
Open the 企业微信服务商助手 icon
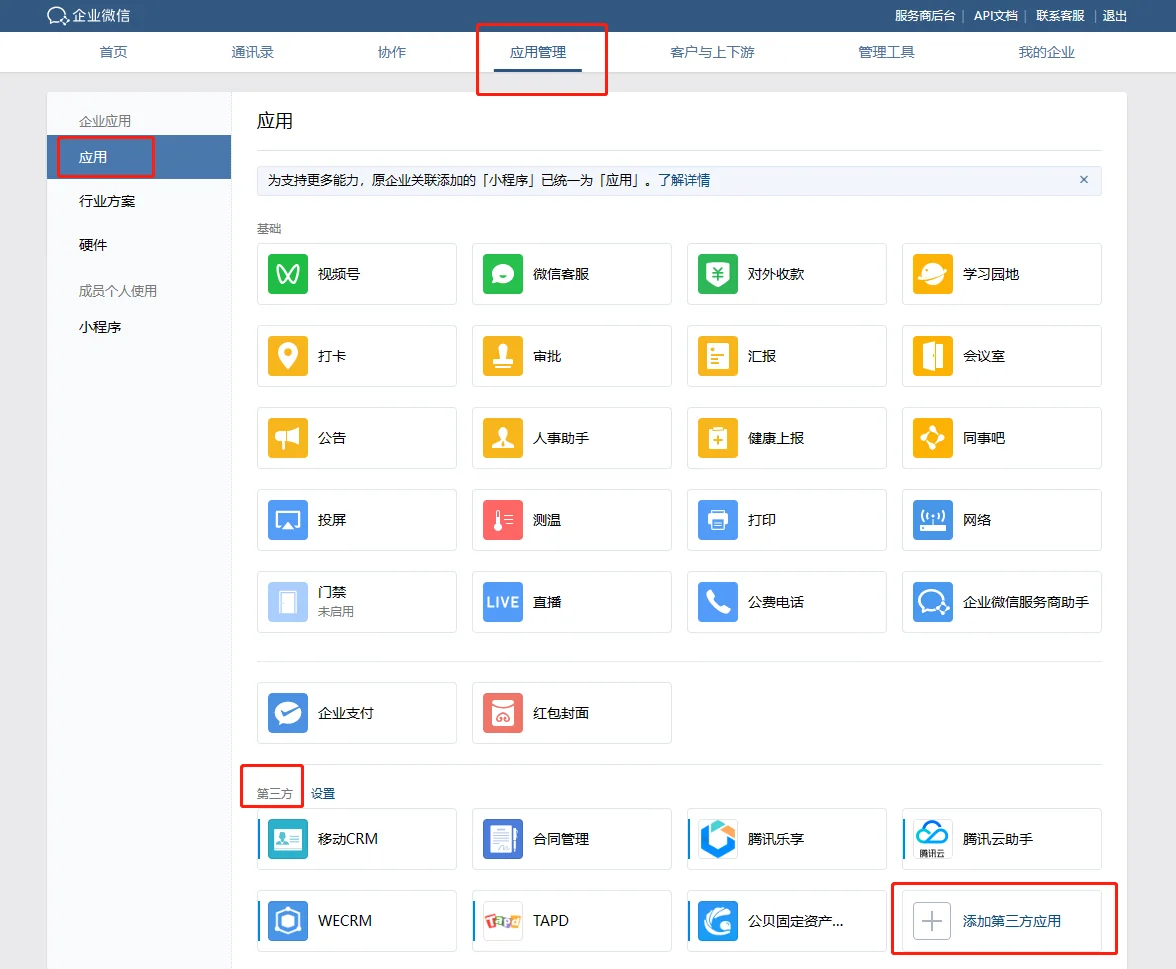click(932, 602)
